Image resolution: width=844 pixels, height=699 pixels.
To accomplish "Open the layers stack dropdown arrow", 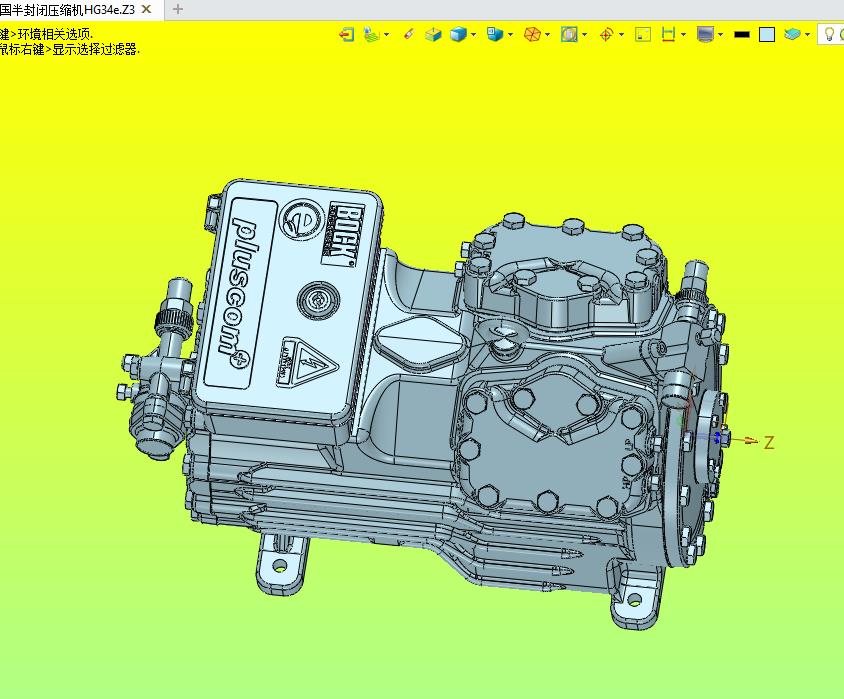I will [807, 35].
